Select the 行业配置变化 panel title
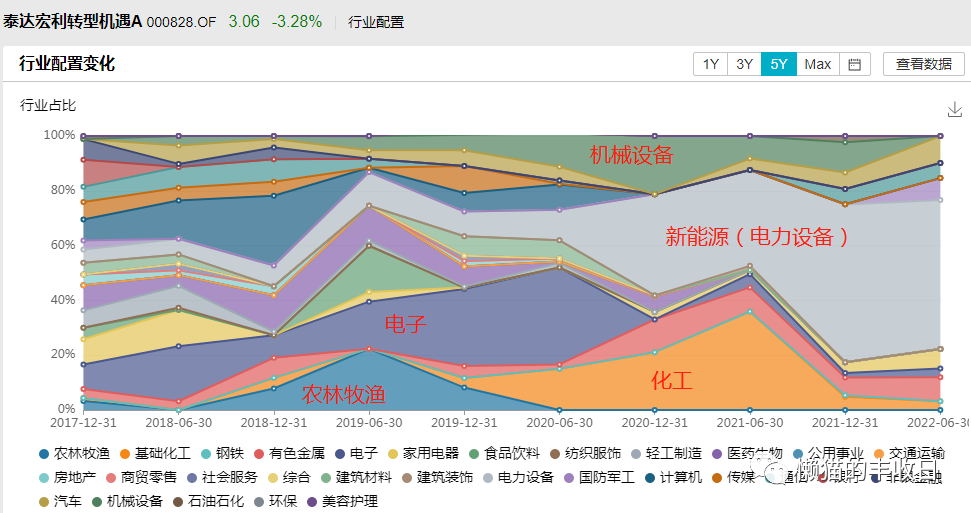Screen dimensions: 971x513 (x=67, y=64)
